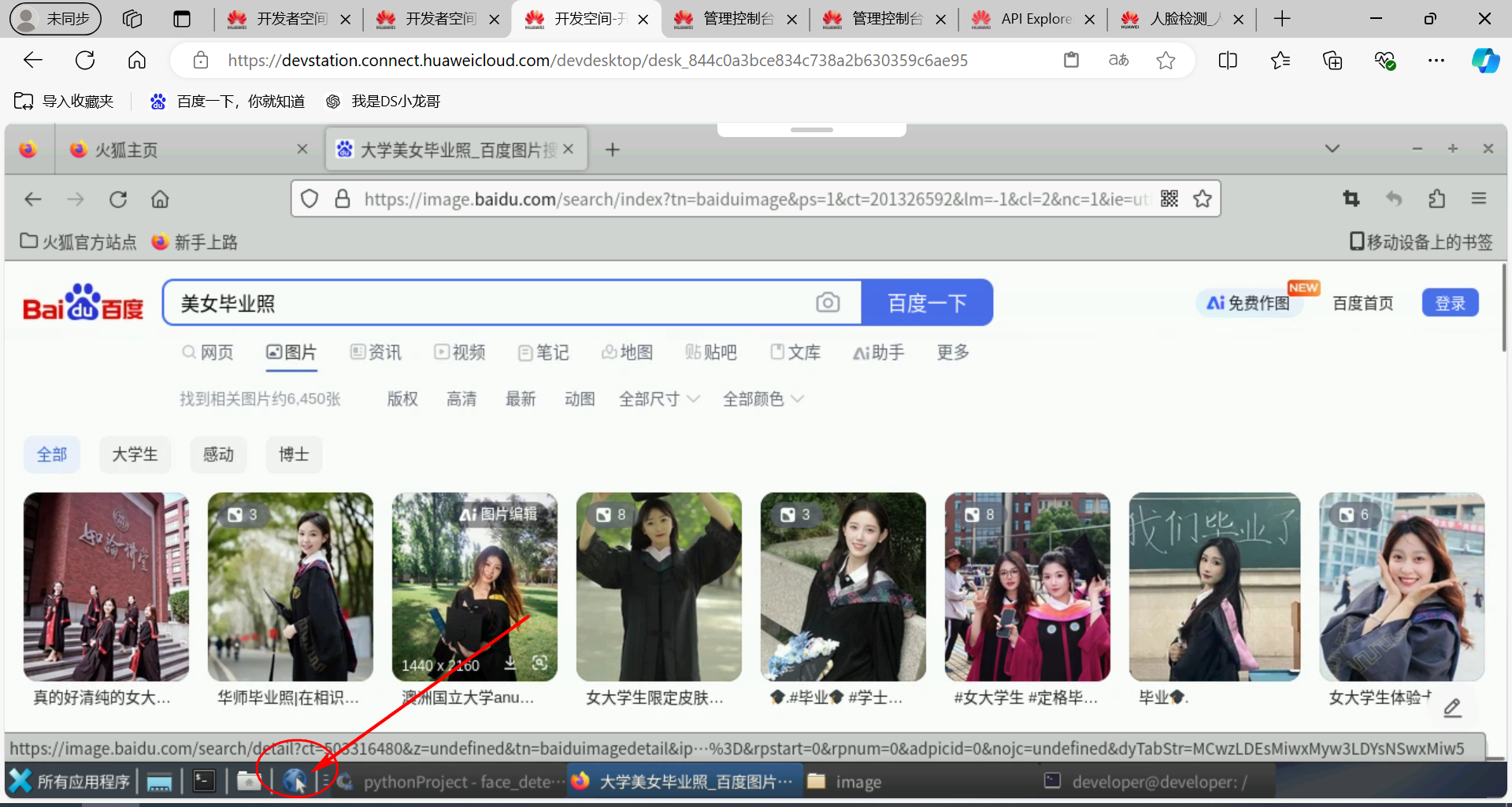Select the 博士 filter chip
Viewport: 1512px width, 807px height.
(294, 454)
